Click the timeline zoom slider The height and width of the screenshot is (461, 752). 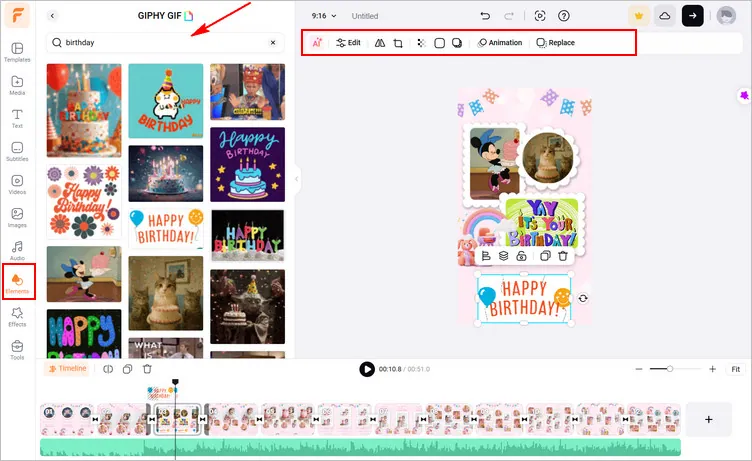670,369
